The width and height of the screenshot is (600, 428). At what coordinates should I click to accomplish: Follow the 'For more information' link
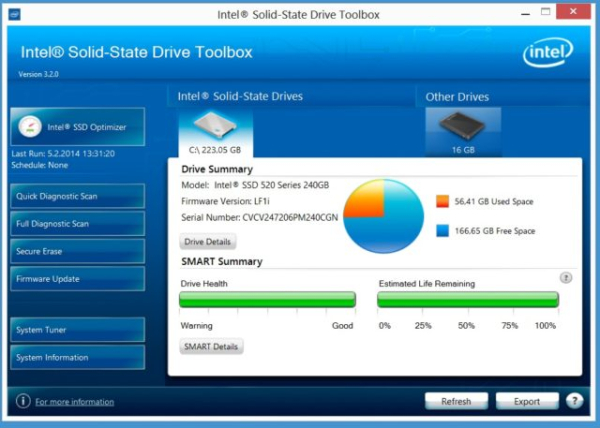click(x=75, y=402)
